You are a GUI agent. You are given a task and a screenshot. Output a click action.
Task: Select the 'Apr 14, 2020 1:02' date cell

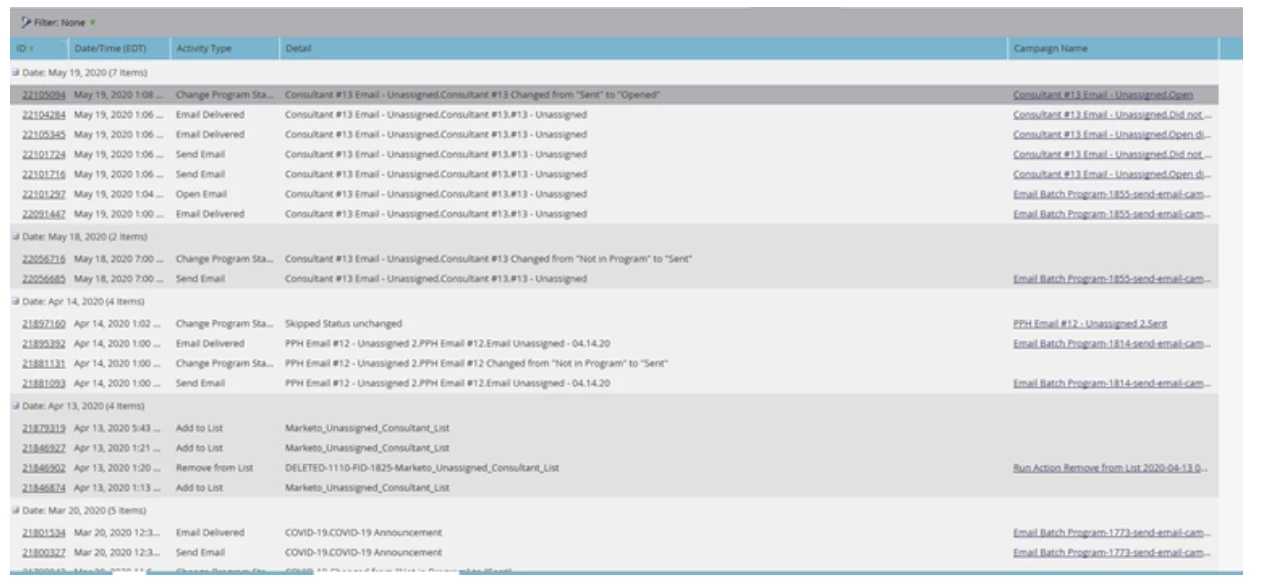point(116,324)
